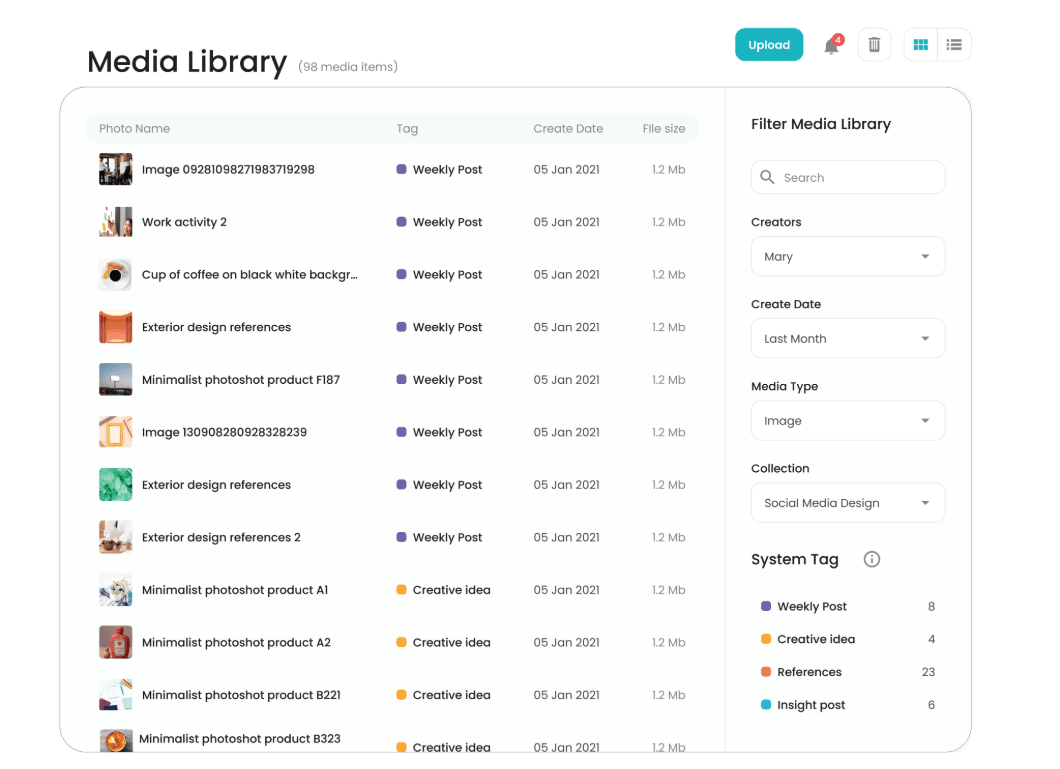Click Weekly Post tag on Work activity 2 row
The image size is (1060, 769).
[x=439, y=222]
